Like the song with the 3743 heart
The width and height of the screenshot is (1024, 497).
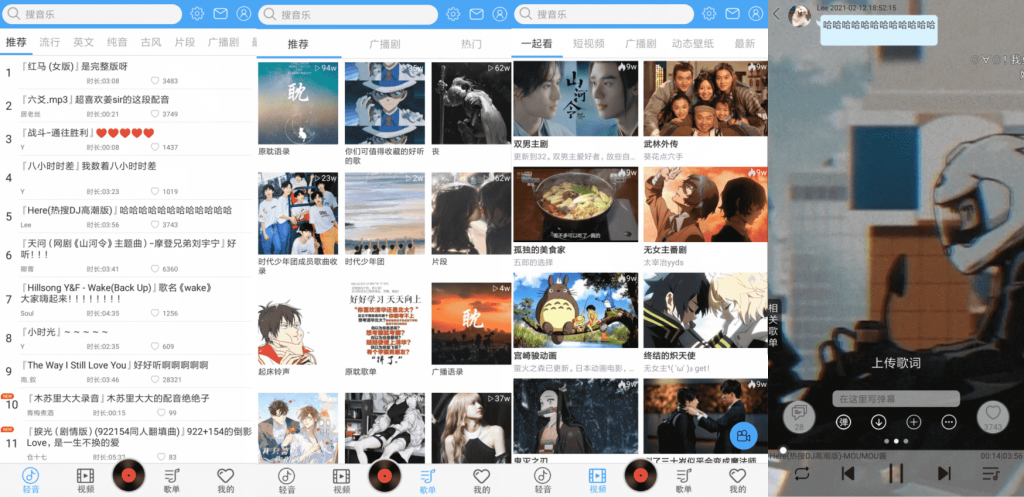tap(992, 415)
